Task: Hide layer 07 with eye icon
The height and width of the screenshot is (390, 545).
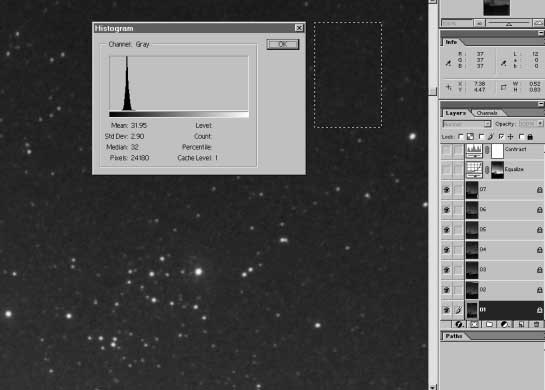Action: pos(447,190)
